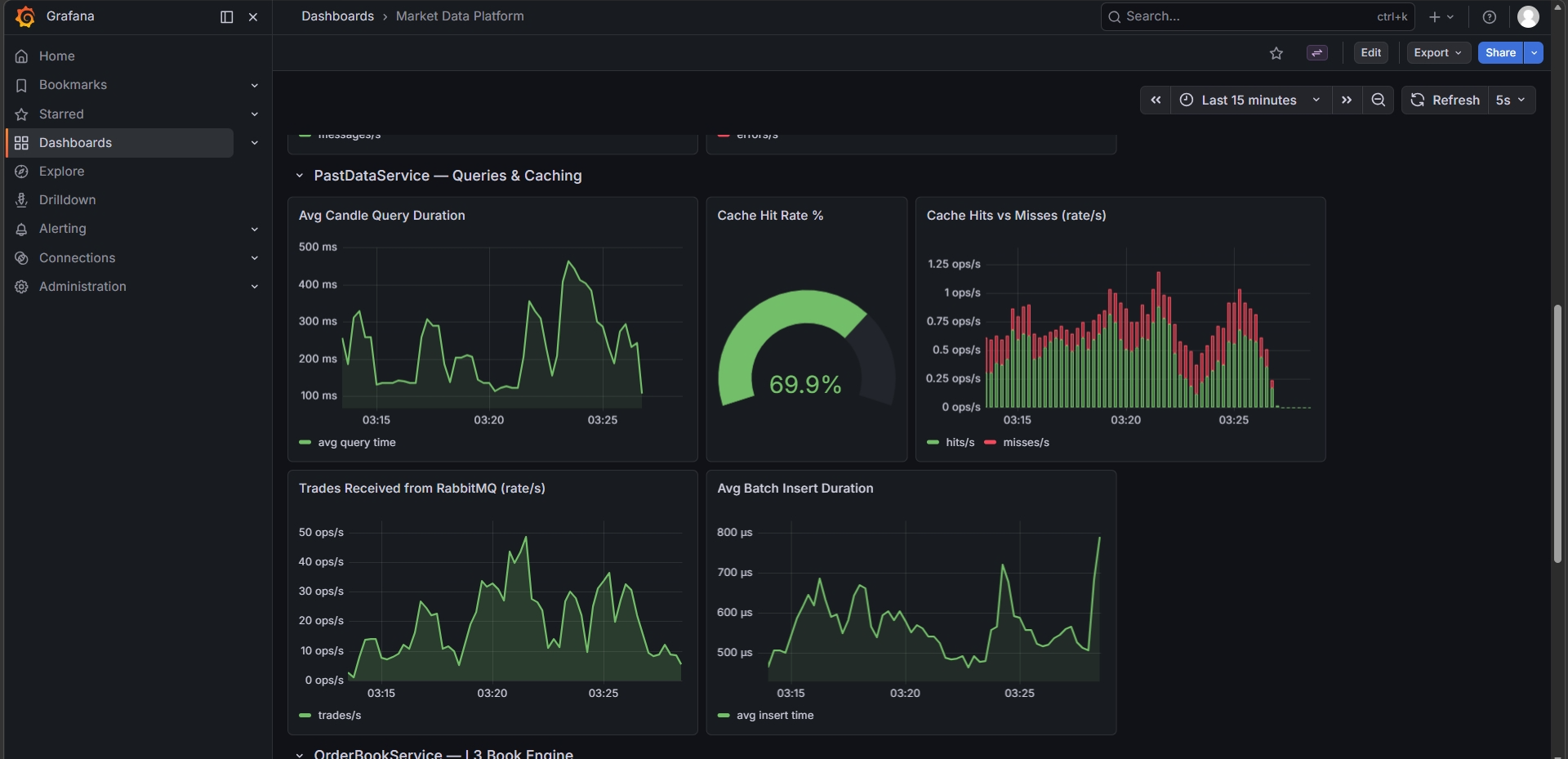Toggle the dock menu sidebar icon
Screen dimensions: 1568x759
tap(227, 17)
